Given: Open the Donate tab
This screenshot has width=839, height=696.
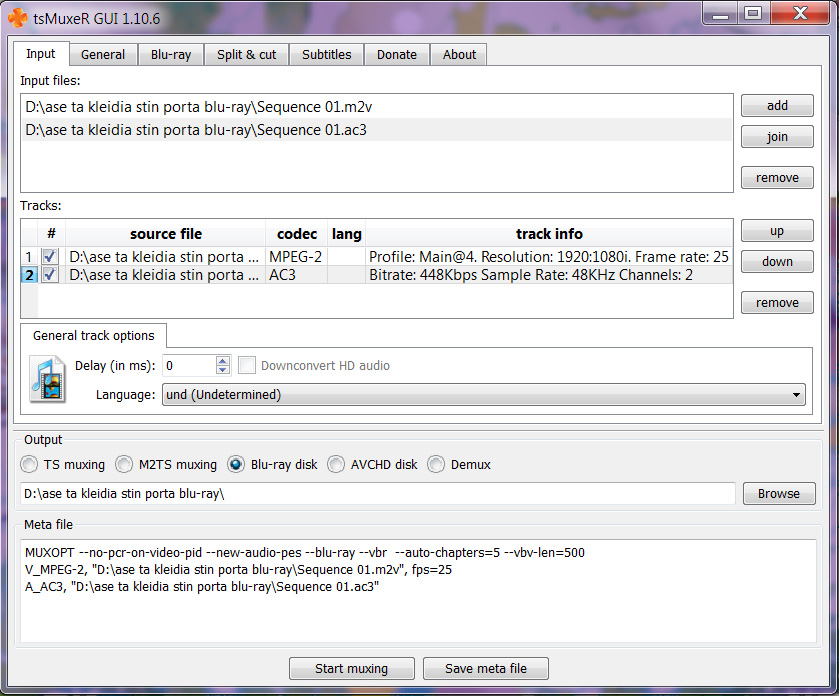Looking at the screenshot, I should (x=396, y=55).
